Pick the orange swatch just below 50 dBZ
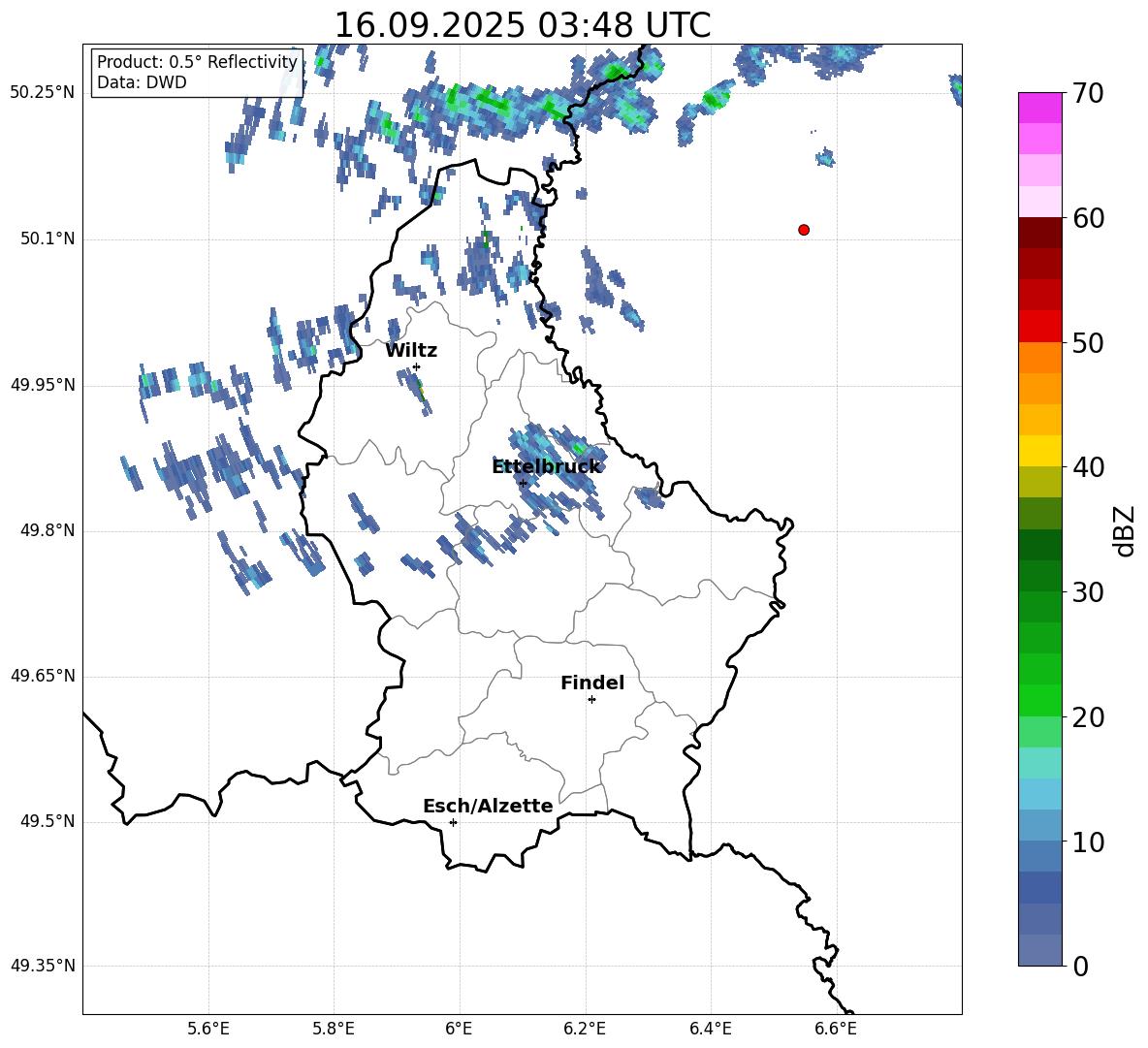This screenshot has width=1148, height=1048. pyautogui.click(x=1039, y=357)
